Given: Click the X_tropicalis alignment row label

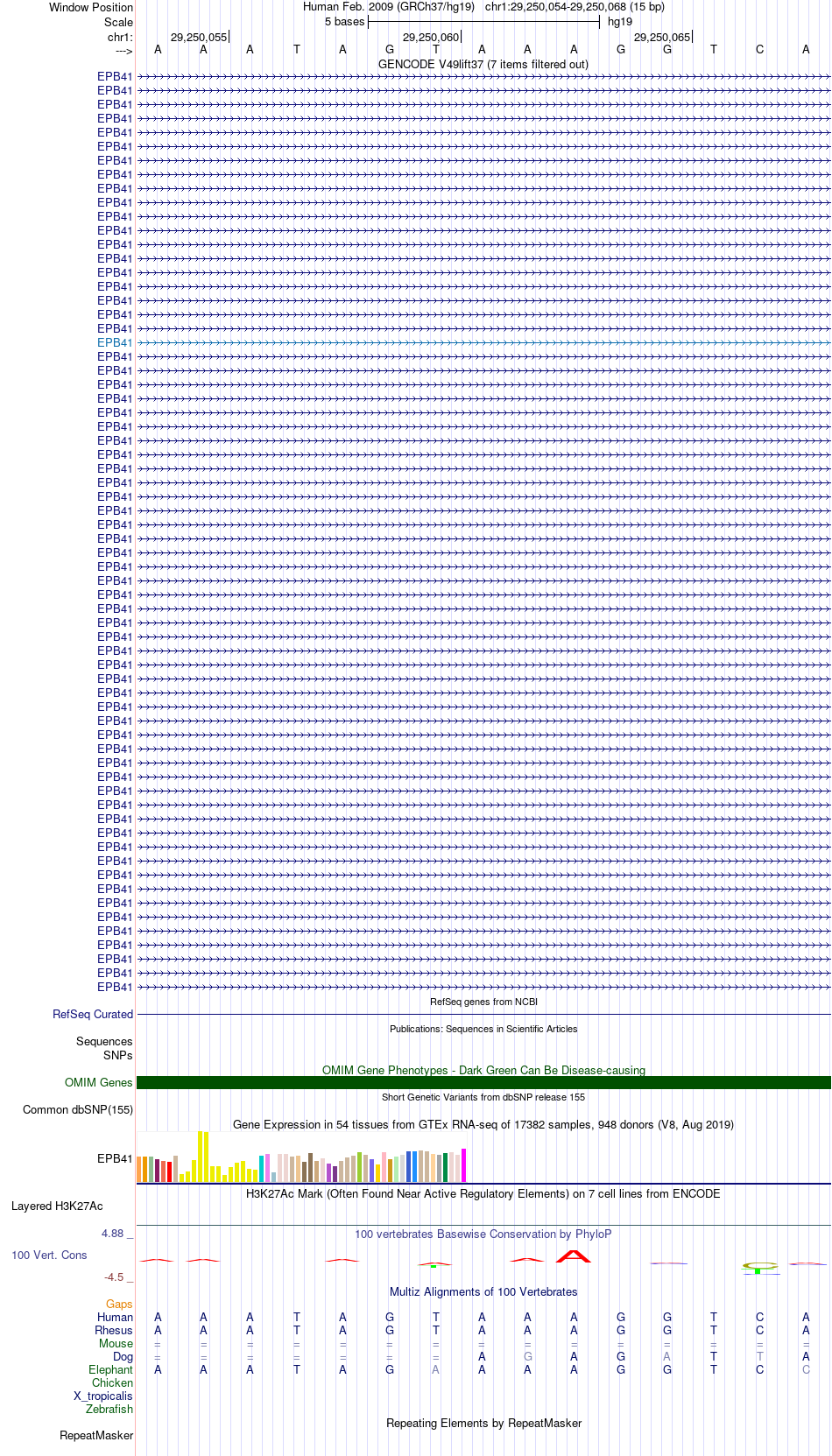Looking at the screenshot, I should 103,1396.
